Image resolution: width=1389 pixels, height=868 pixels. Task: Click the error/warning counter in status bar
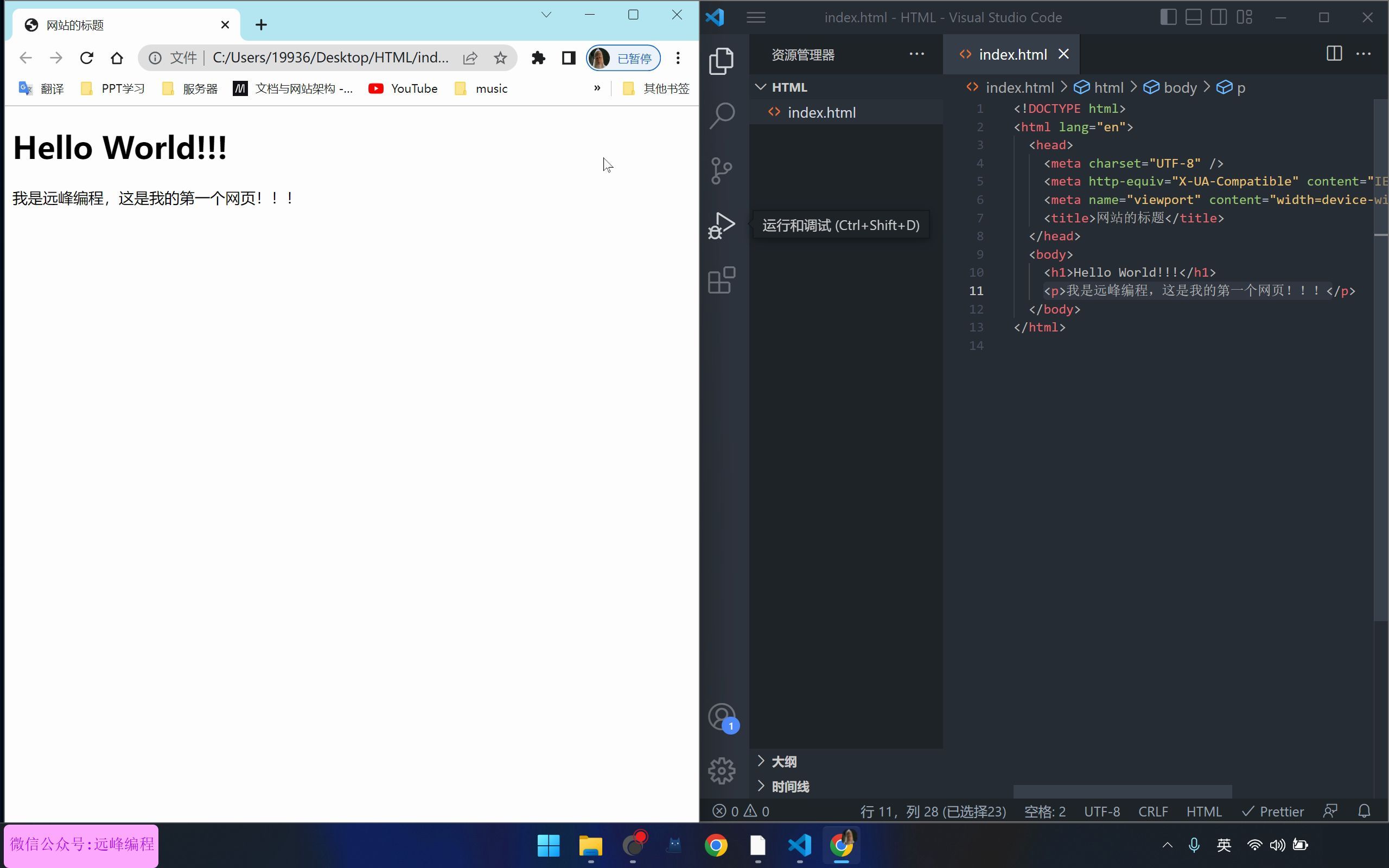(x=740, y=811)
